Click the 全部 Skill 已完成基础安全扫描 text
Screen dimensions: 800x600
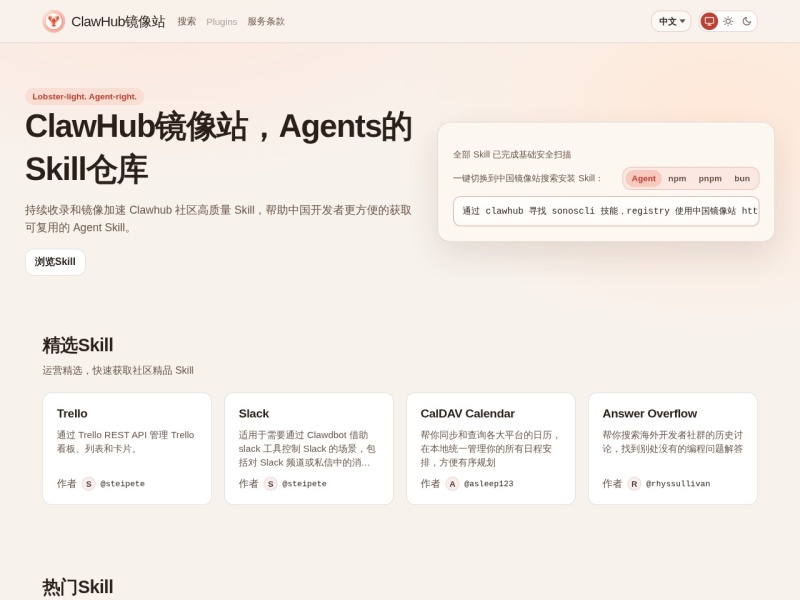pos(512,155)
